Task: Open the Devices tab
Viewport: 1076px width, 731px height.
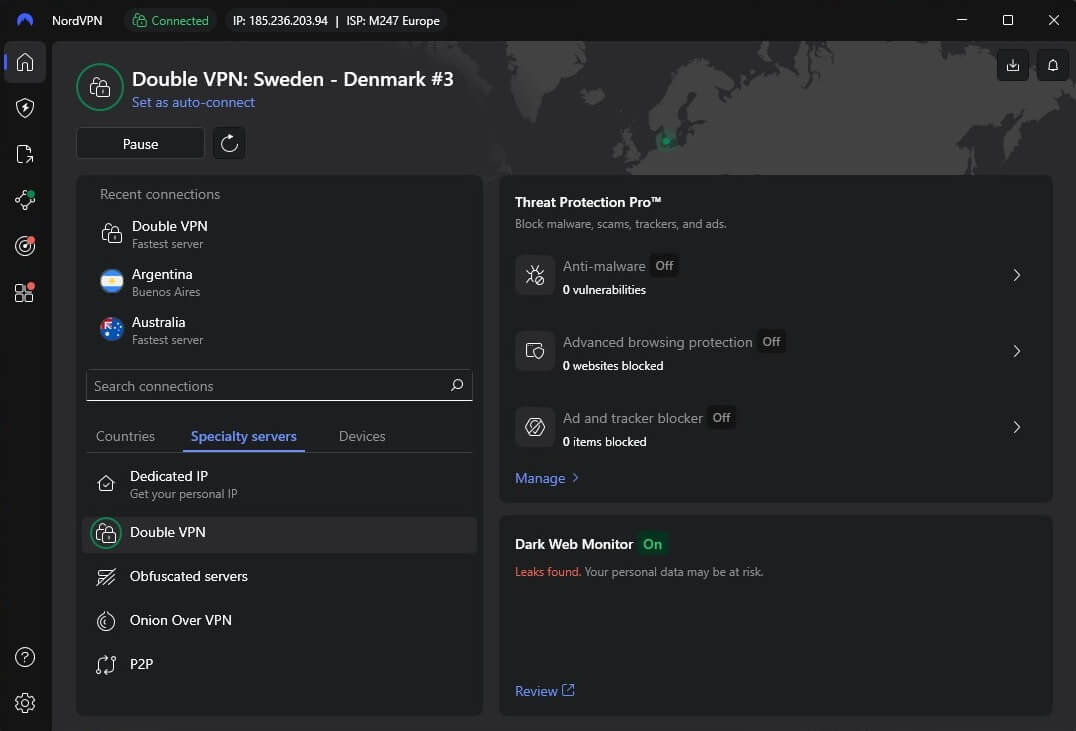Action: pos(361,436)
